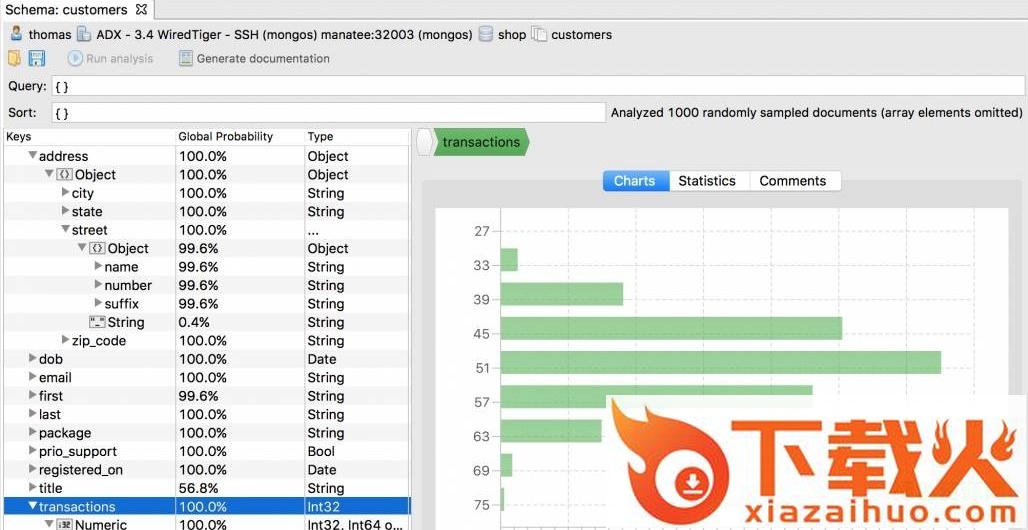Click object type icon under address

pyautogui.click(x=64, y=174)
